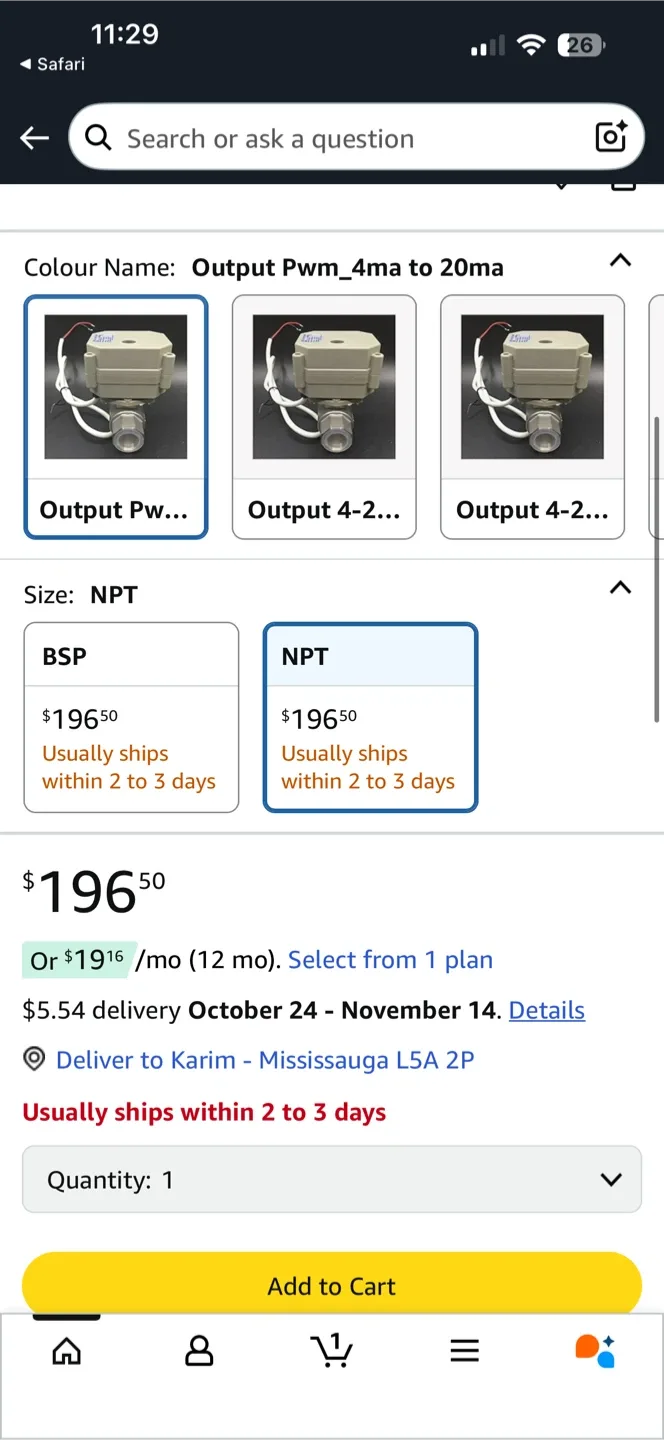Open delivery Details link
Image resolution: width=664 pixels, height=1440 pixels.
pos(546,1010)
